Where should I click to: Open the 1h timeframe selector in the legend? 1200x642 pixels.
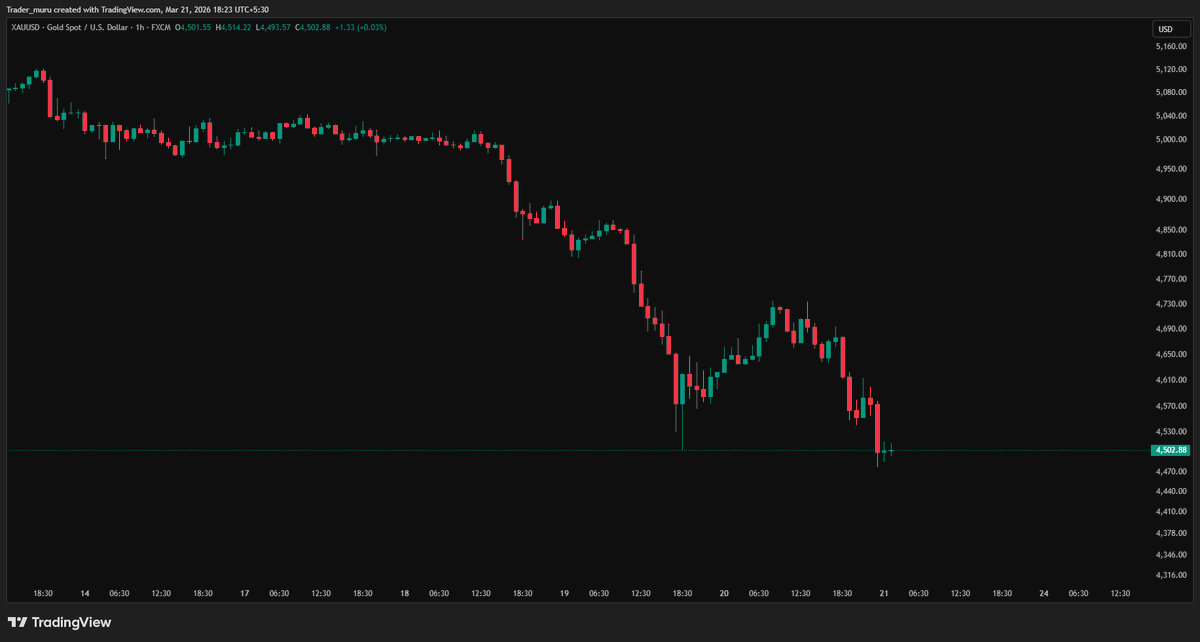(139, 28)
